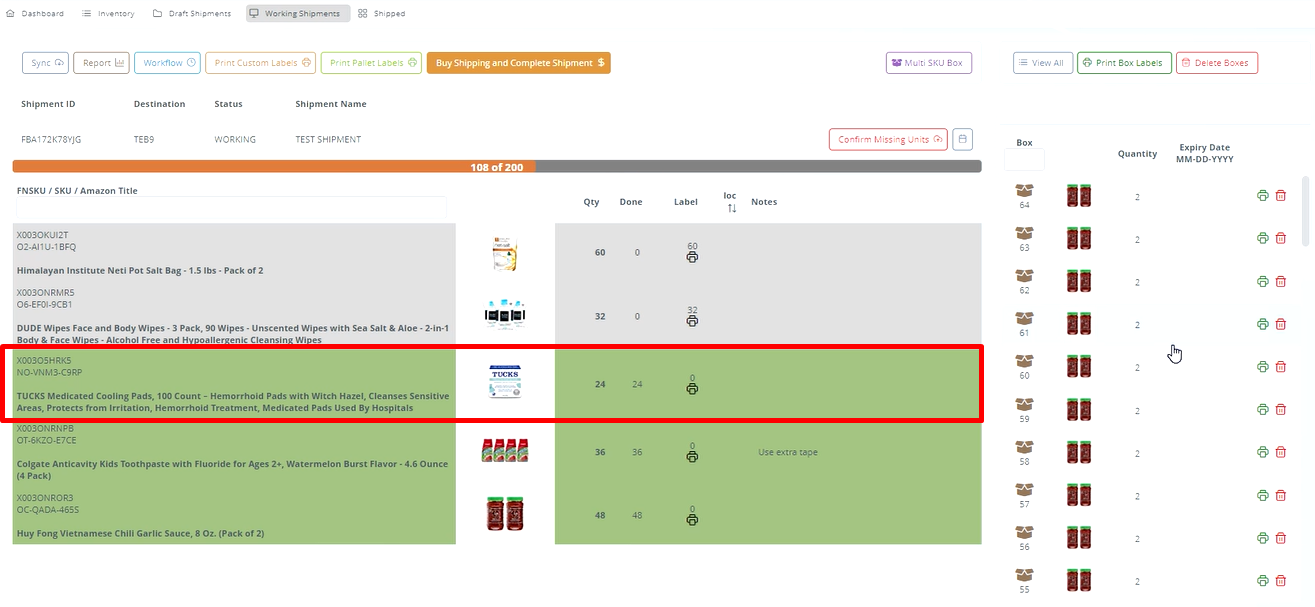Click the Confirm Missing Units button
The width and height of the screenshot is (1315, 607).
point(887,138)
